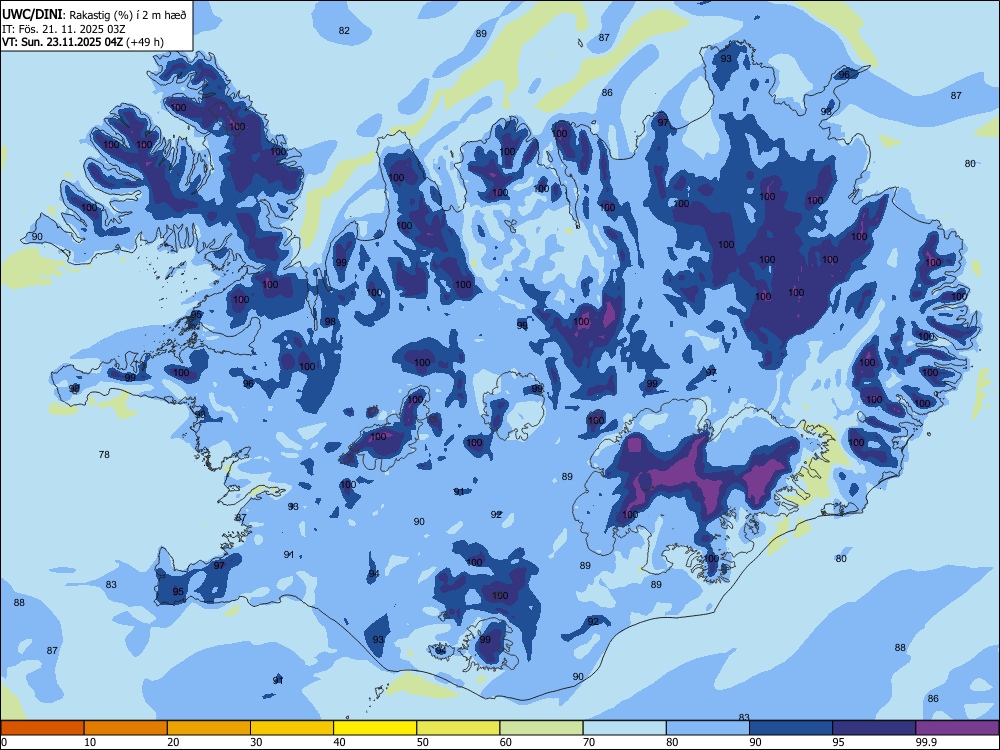Pick the amber 20–30 legend swatch
Viewport: 1000px width, 750px height.
point(209,728)
